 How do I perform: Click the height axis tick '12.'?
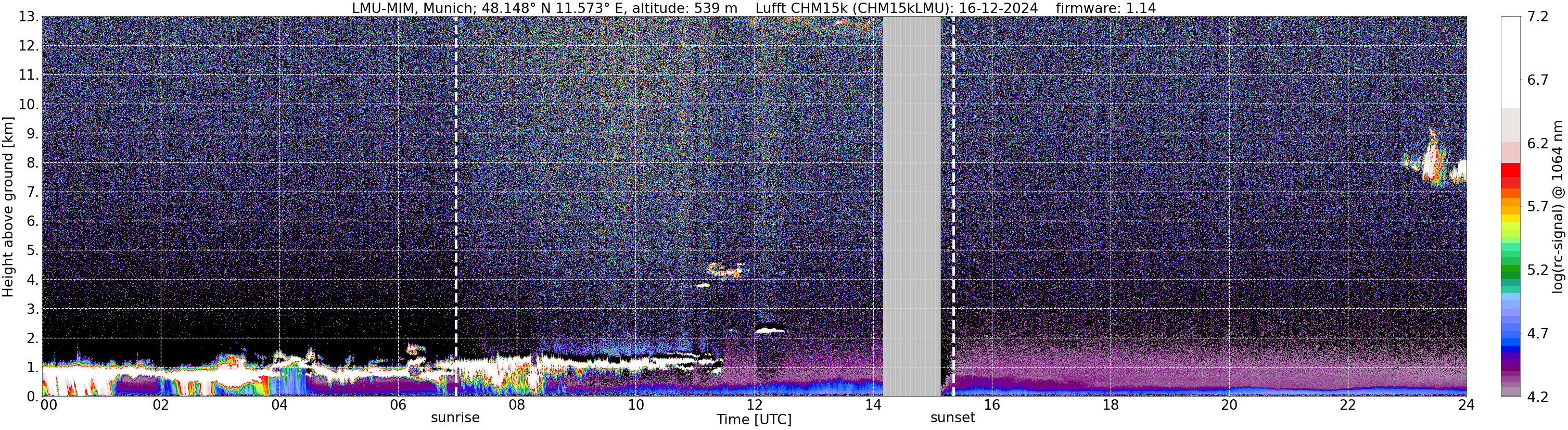point(29,46)
